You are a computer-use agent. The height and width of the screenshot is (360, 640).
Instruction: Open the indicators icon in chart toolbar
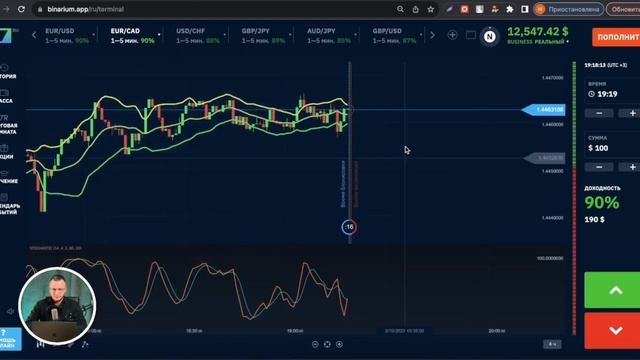(85, 344)
